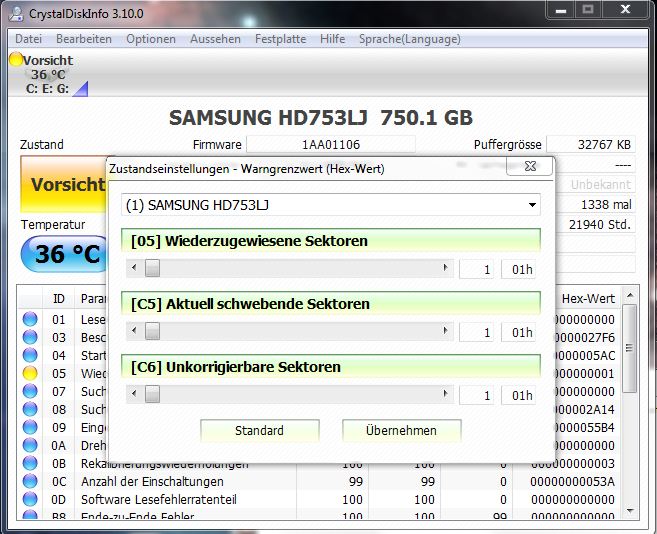Click the CrystalDiskInfo title bar app icon
The height and width of the screenshot is (534, 657).
16,13
